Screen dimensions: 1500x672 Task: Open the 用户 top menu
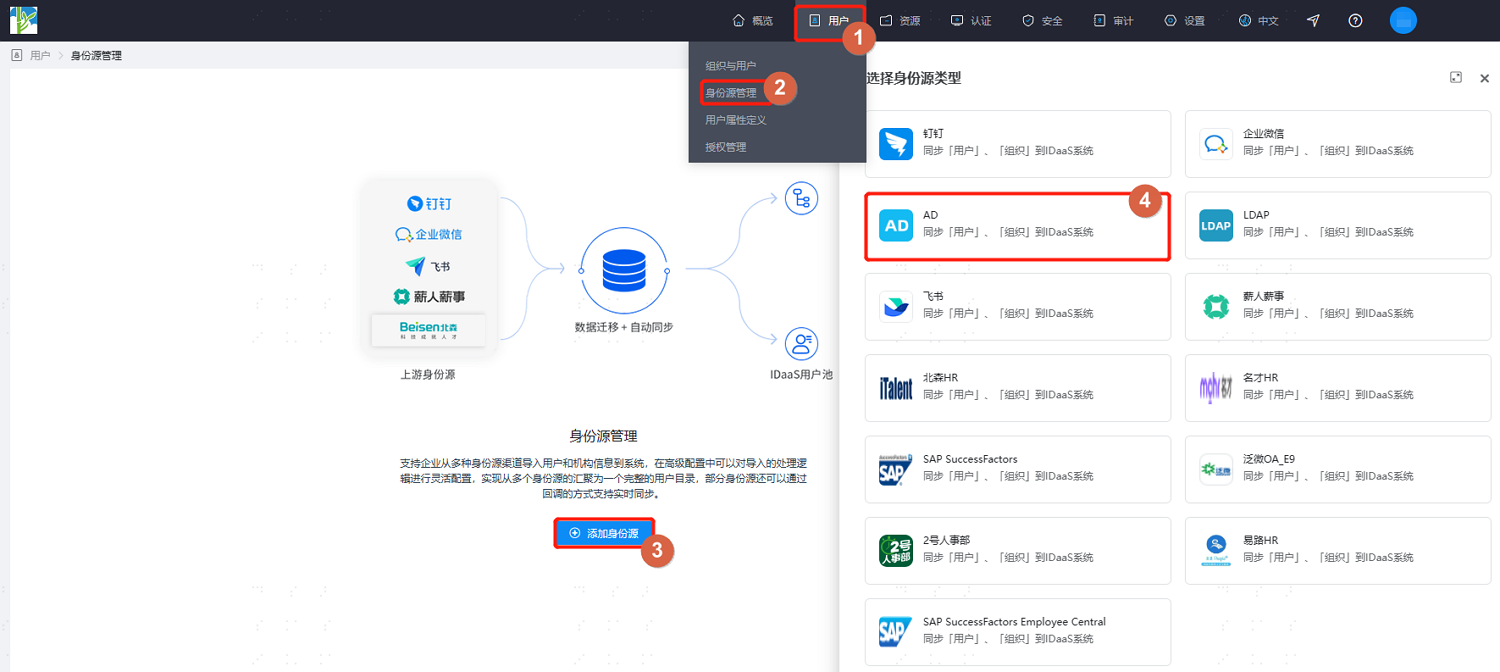point(830,20)
